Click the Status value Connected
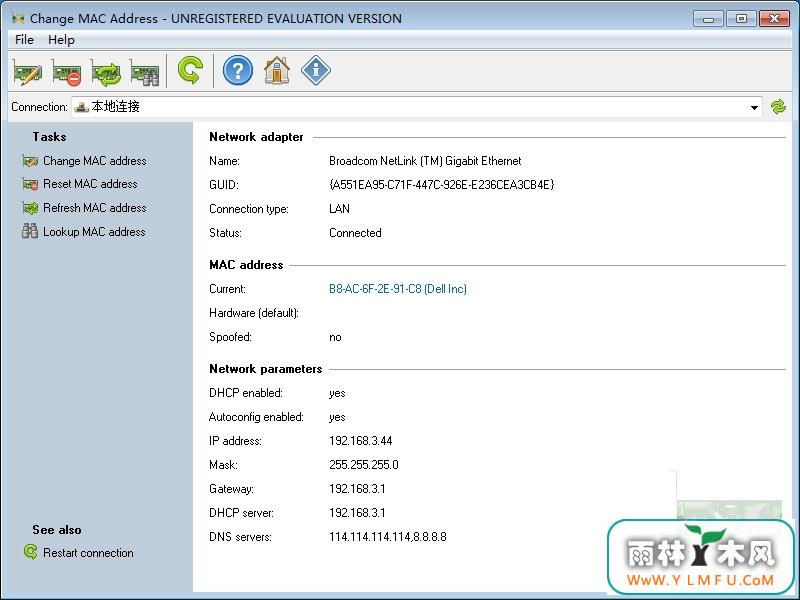 (355, 233)
